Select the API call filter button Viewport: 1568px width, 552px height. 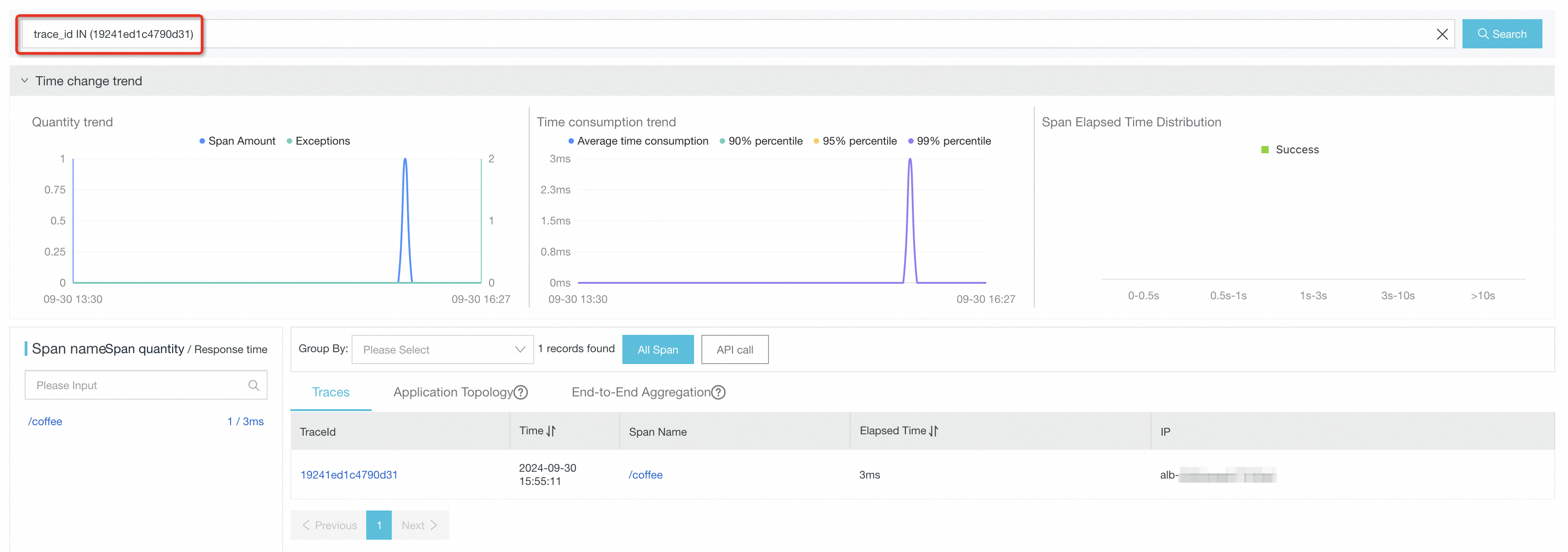pos(735,349)
